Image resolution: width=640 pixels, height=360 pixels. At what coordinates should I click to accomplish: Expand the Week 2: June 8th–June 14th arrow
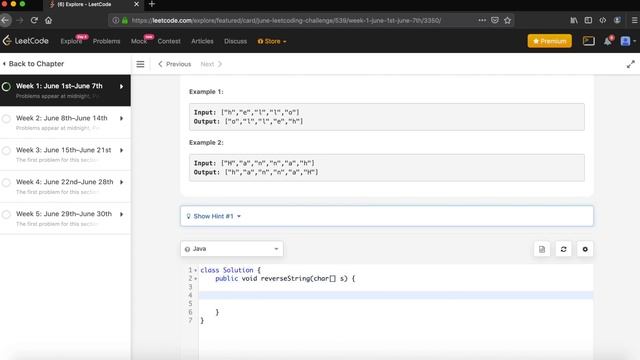click(x=122, y=118)
